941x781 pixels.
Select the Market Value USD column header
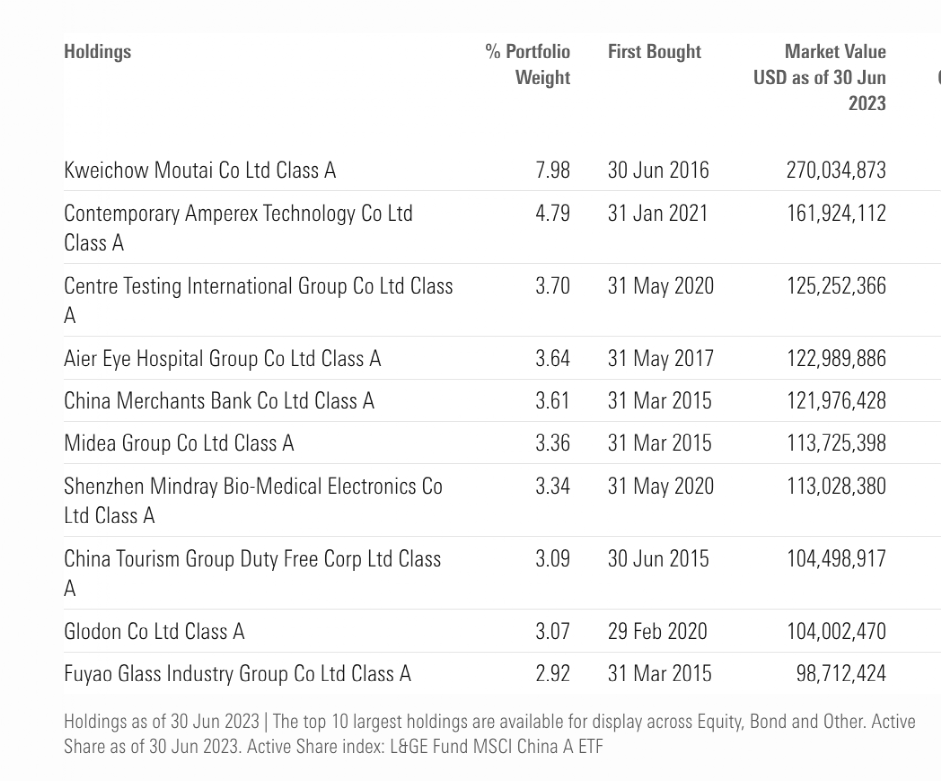click(x=821, y=77)
